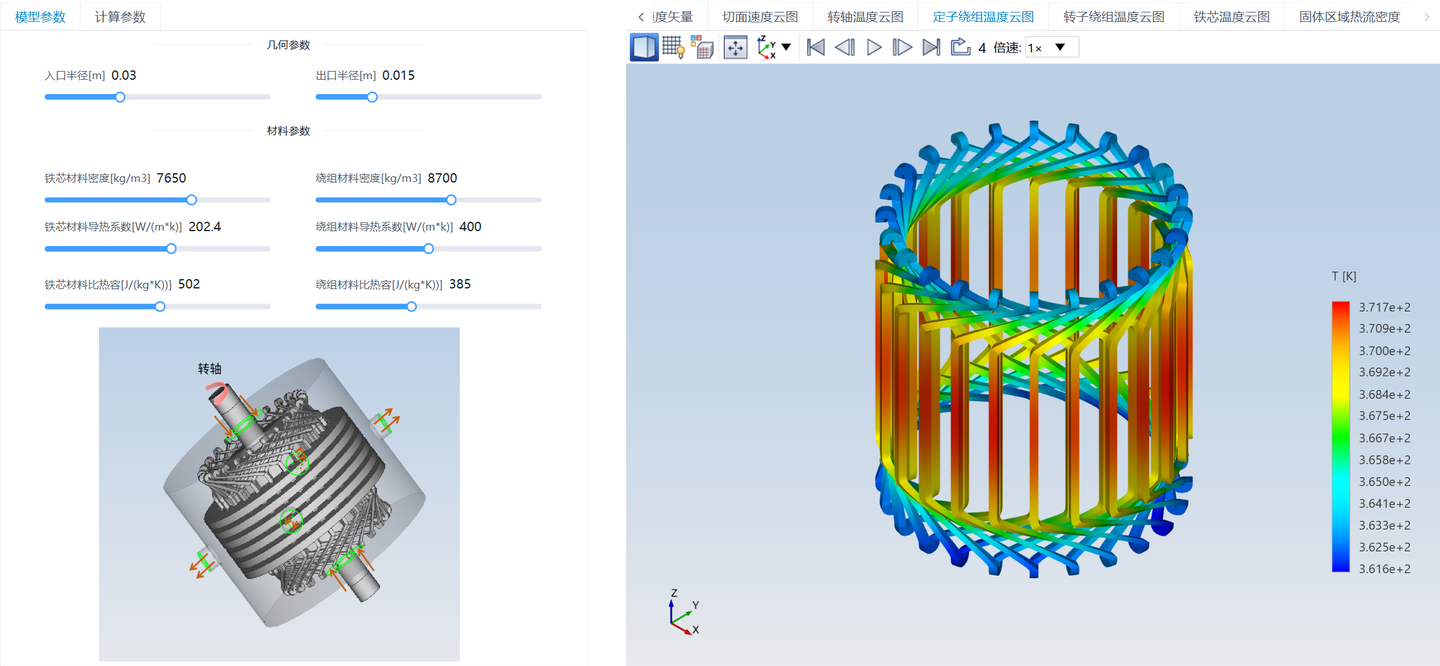This screenshot has height=666, width=1440.
Task: Step back one animation frame
Action: click(x=845, y=47)
